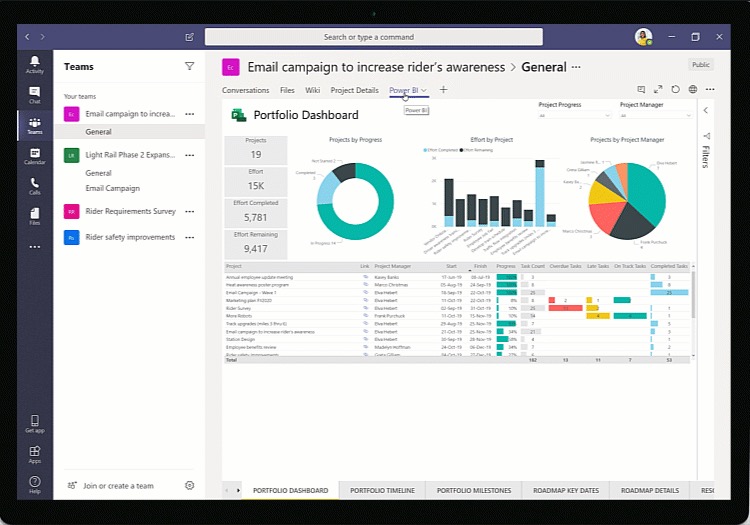This screenshot has width=750, height=525.
Task: Click the new chat compose icon
Action: (x=189, y=37)
